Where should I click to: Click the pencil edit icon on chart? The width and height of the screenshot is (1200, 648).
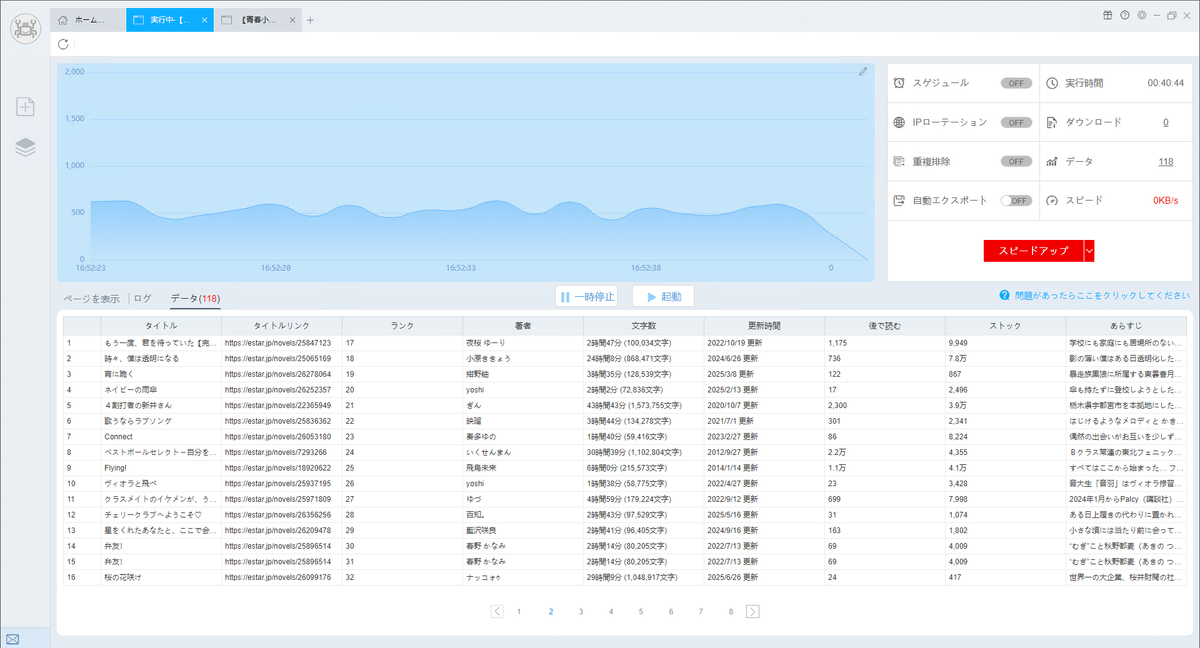(x=863, y=72)
